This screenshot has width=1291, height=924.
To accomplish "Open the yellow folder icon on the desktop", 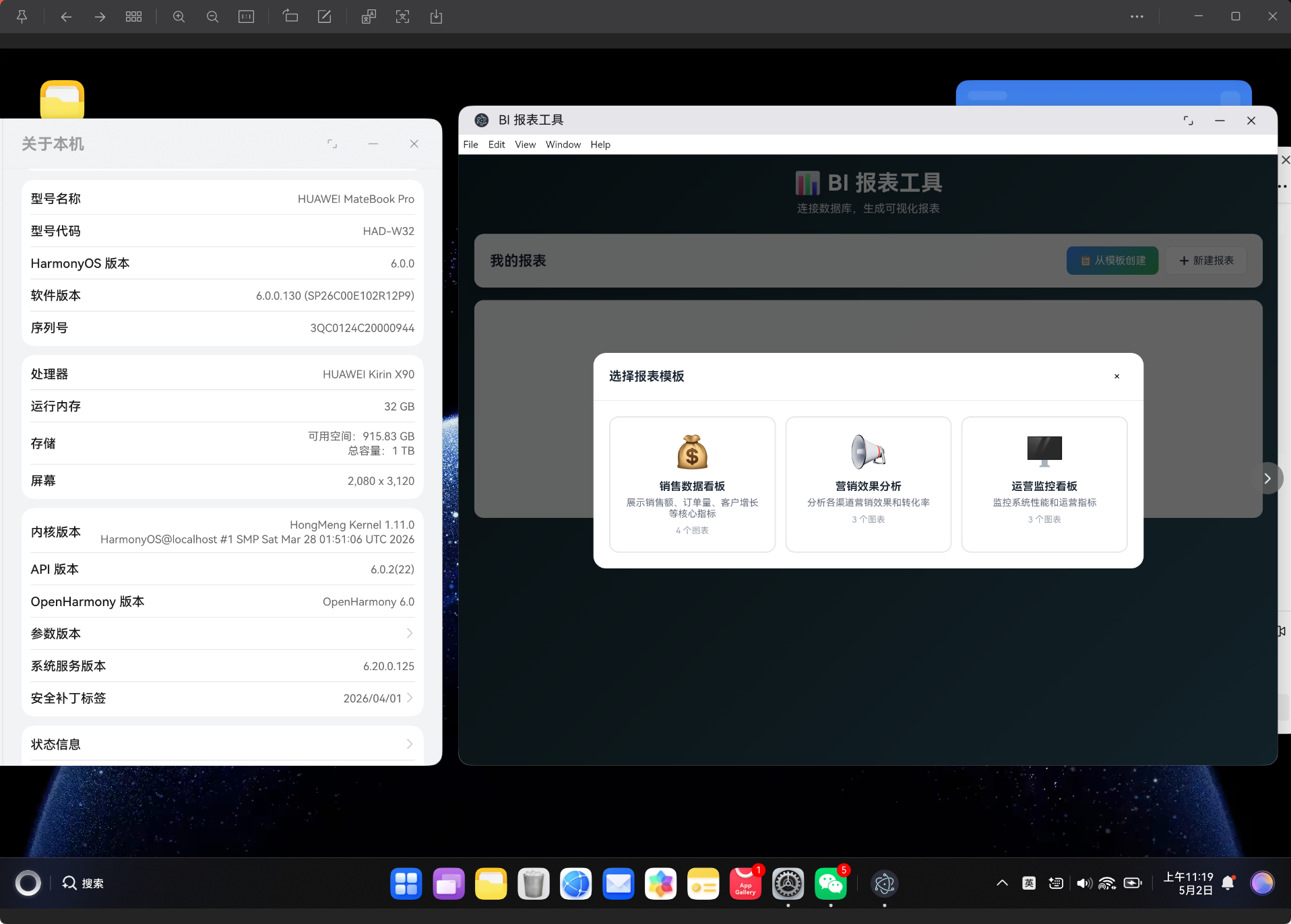I will [62, 99].
